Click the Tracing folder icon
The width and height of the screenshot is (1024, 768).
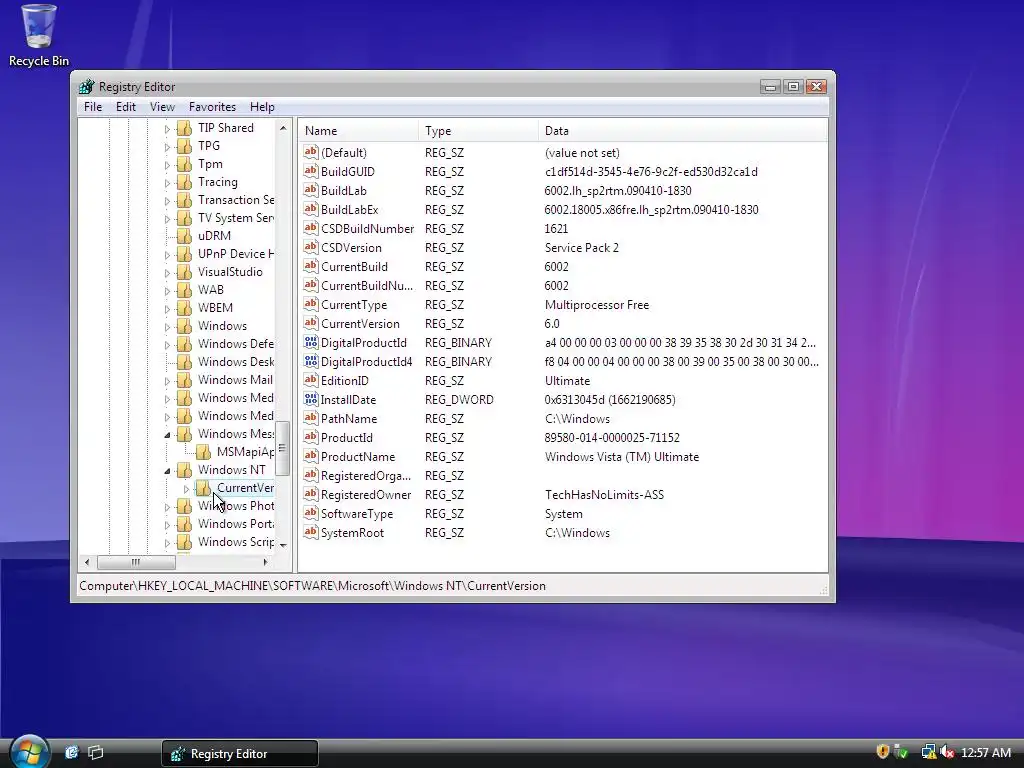point(185,182)
